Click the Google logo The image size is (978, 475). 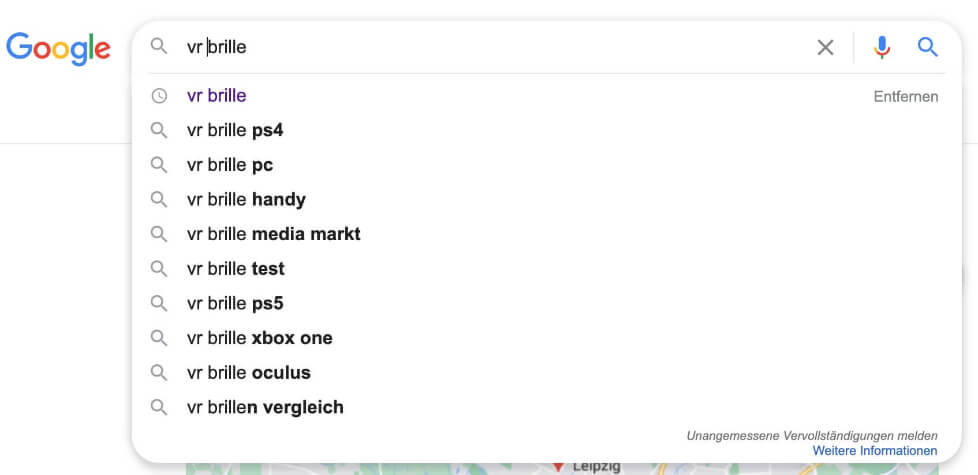click(59, 49)
